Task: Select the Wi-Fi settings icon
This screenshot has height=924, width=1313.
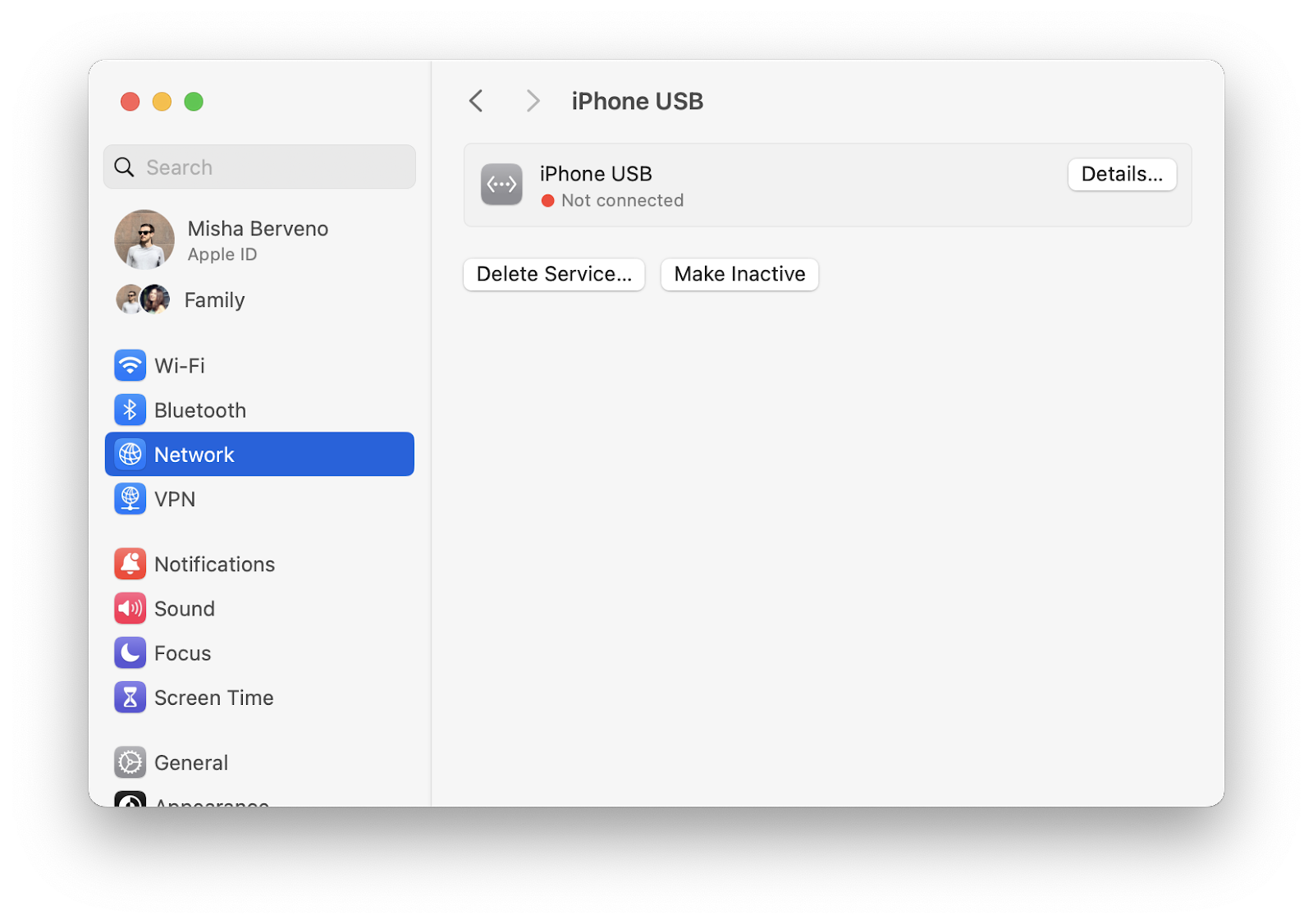Action: [x=130, y=365]
